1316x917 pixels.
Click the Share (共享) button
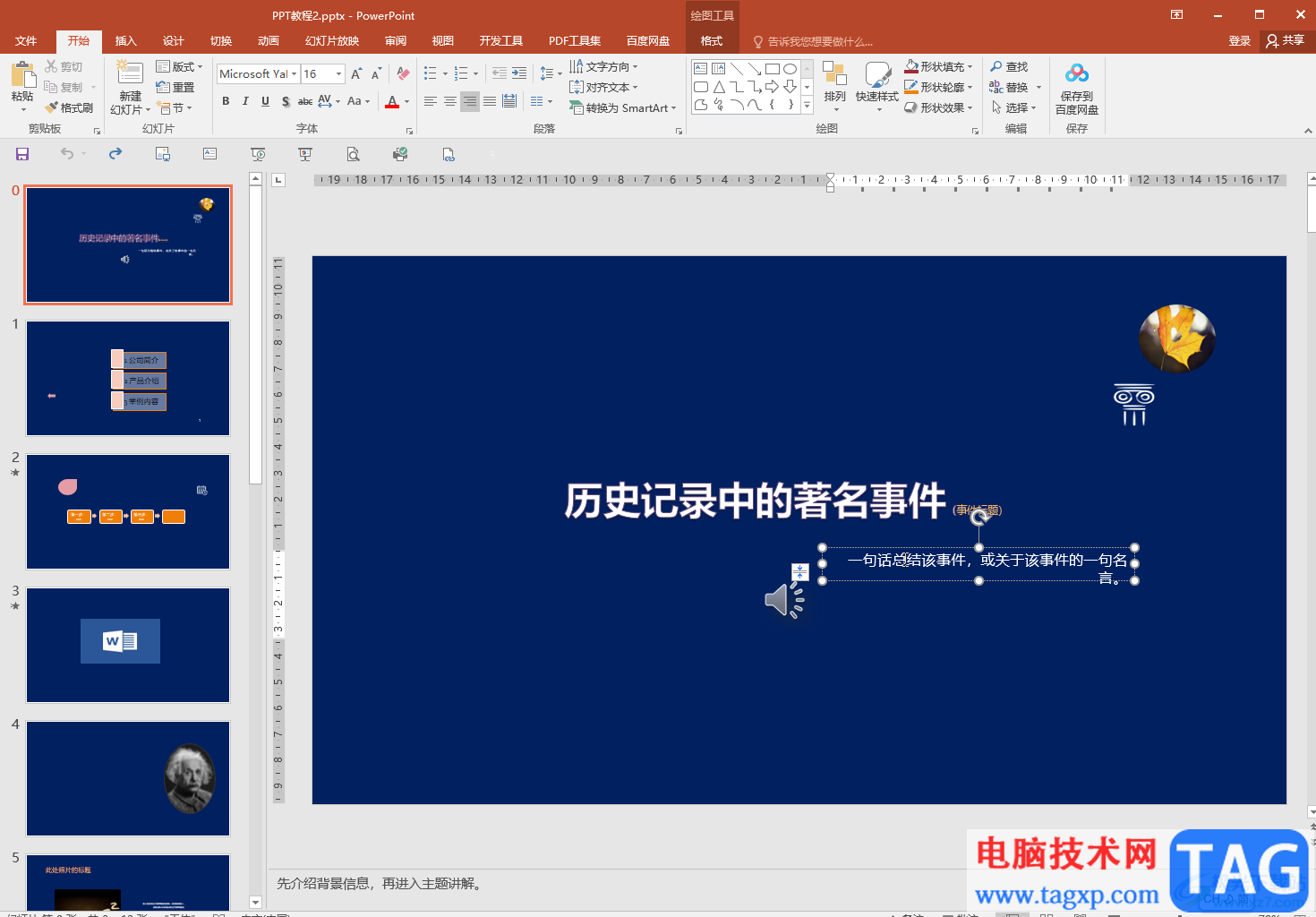(x=1286, y=40)
